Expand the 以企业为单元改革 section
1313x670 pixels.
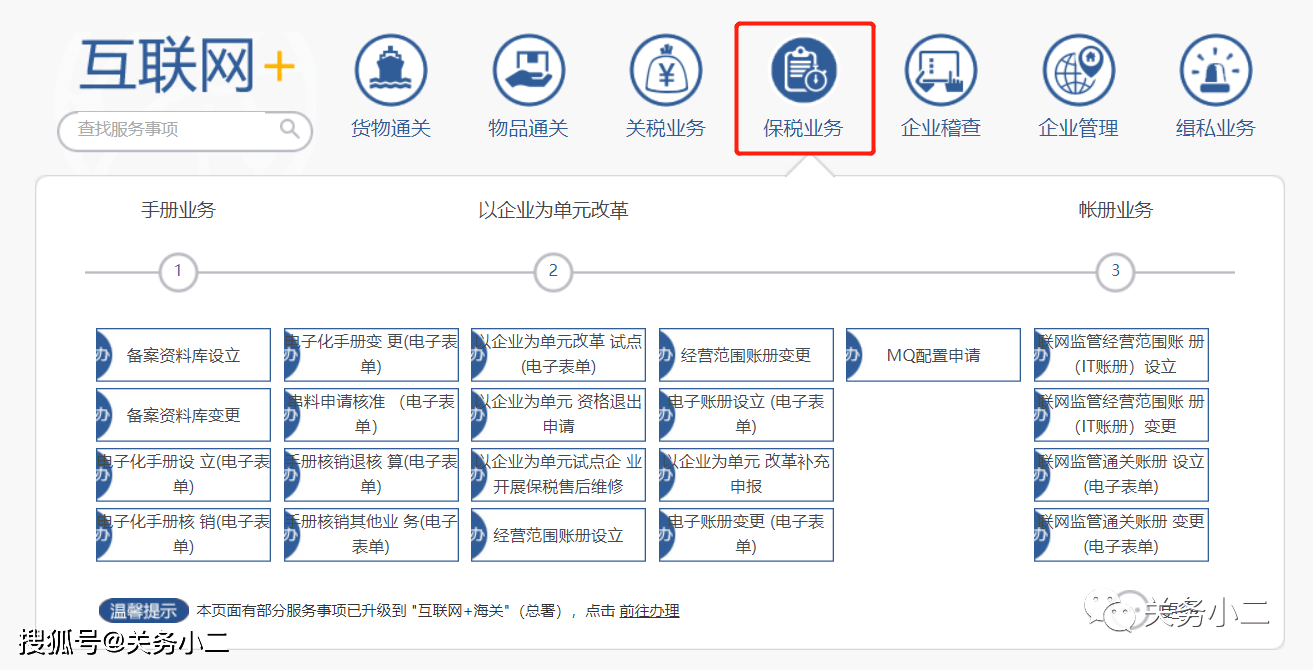[x=553, y=210]
